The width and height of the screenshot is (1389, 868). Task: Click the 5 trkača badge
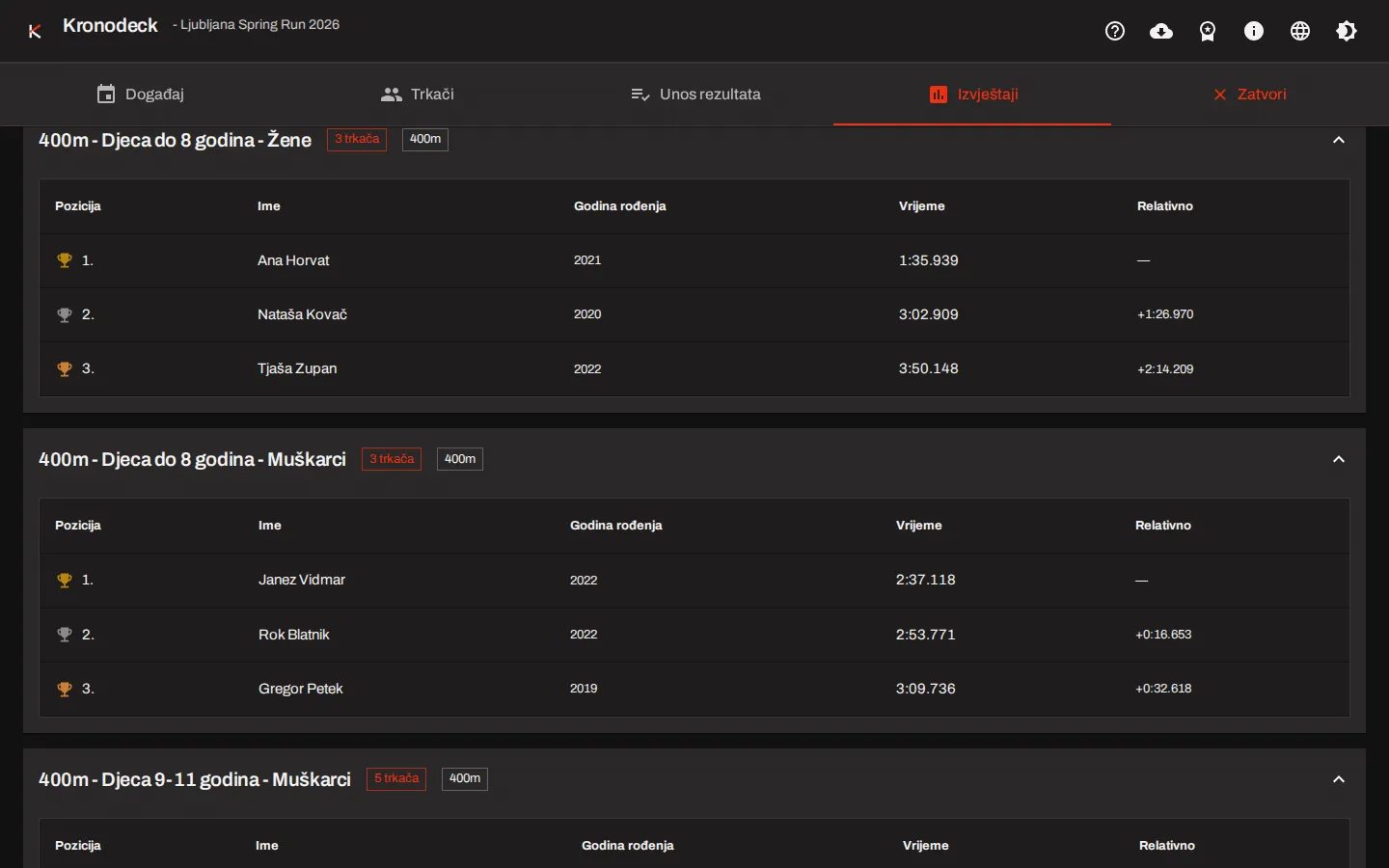tap(396, 779)
